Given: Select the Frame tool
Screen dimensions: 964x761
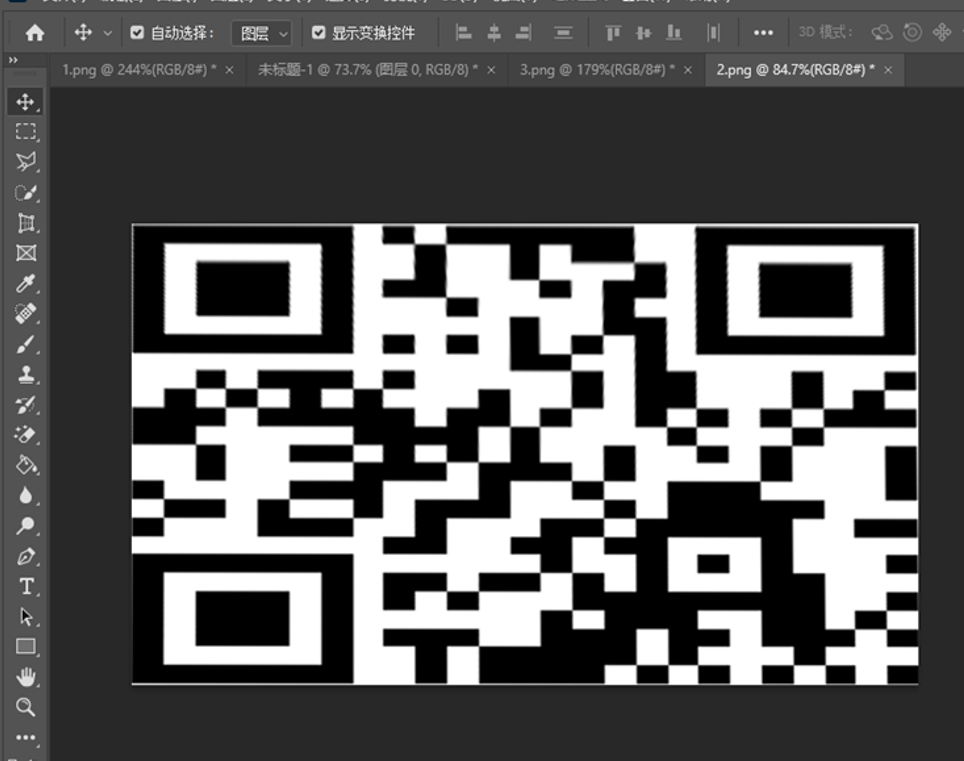Looking at the screenshot, I should click(25, 253).
